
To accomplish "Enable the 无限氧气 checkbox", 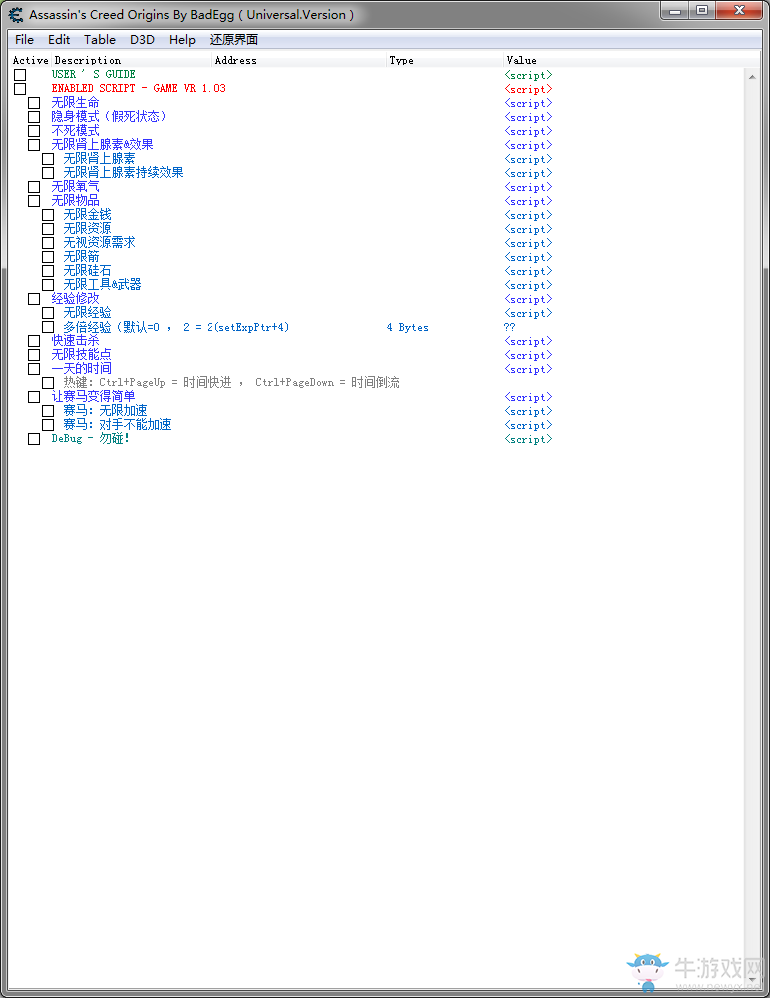I will [x=34, y=187].
